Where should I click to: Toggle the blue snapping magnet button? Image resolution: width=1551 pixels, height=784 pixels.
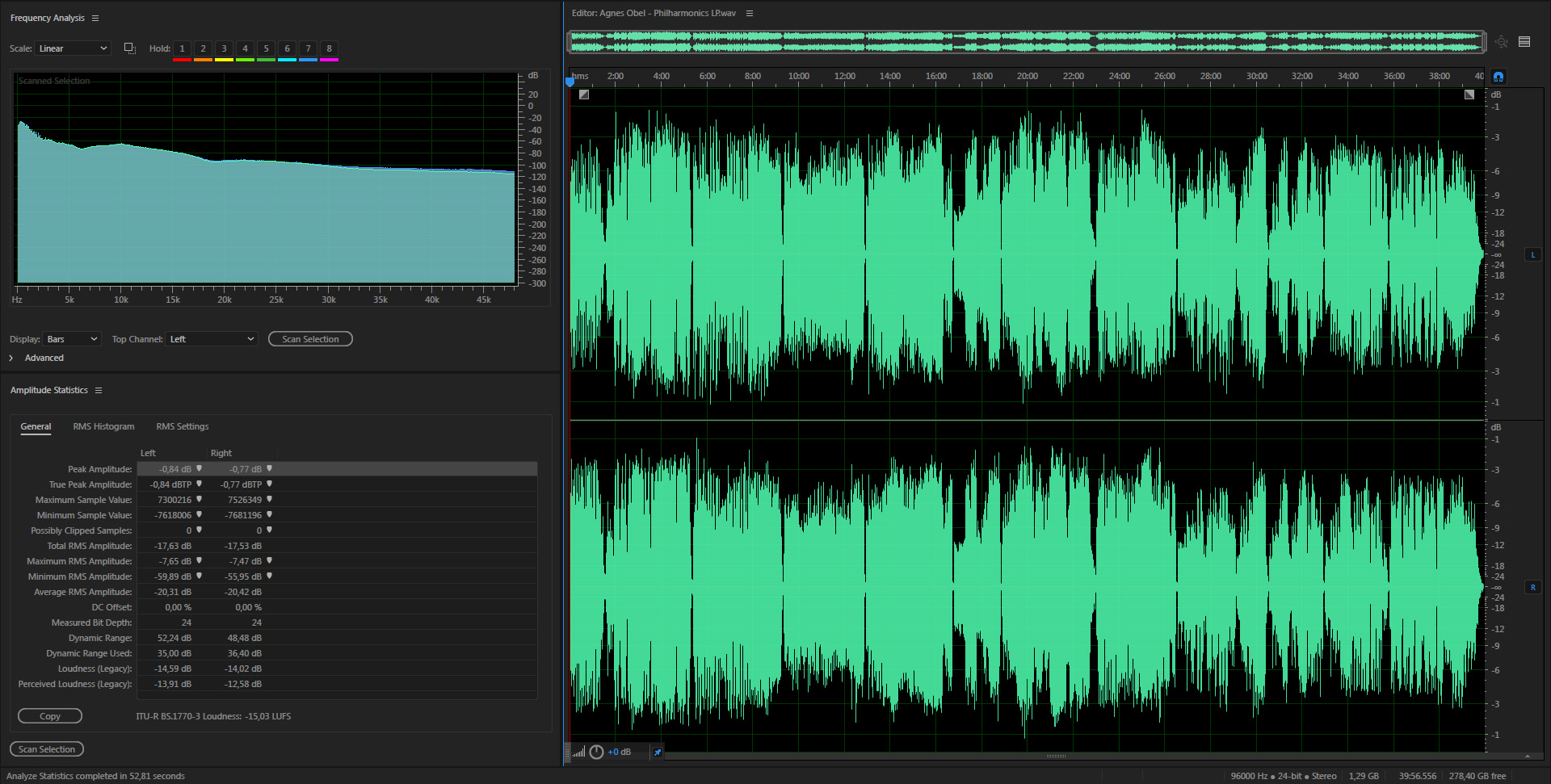tap(1498, 77)
